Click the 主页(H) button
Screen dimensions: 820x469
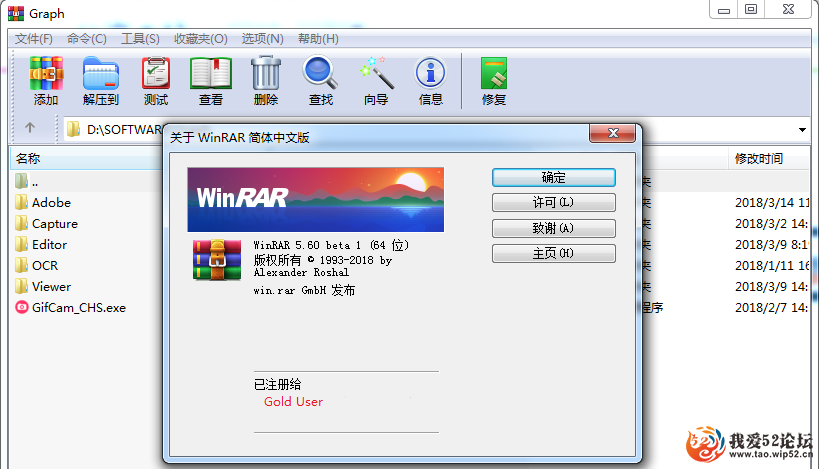point(554,254)
